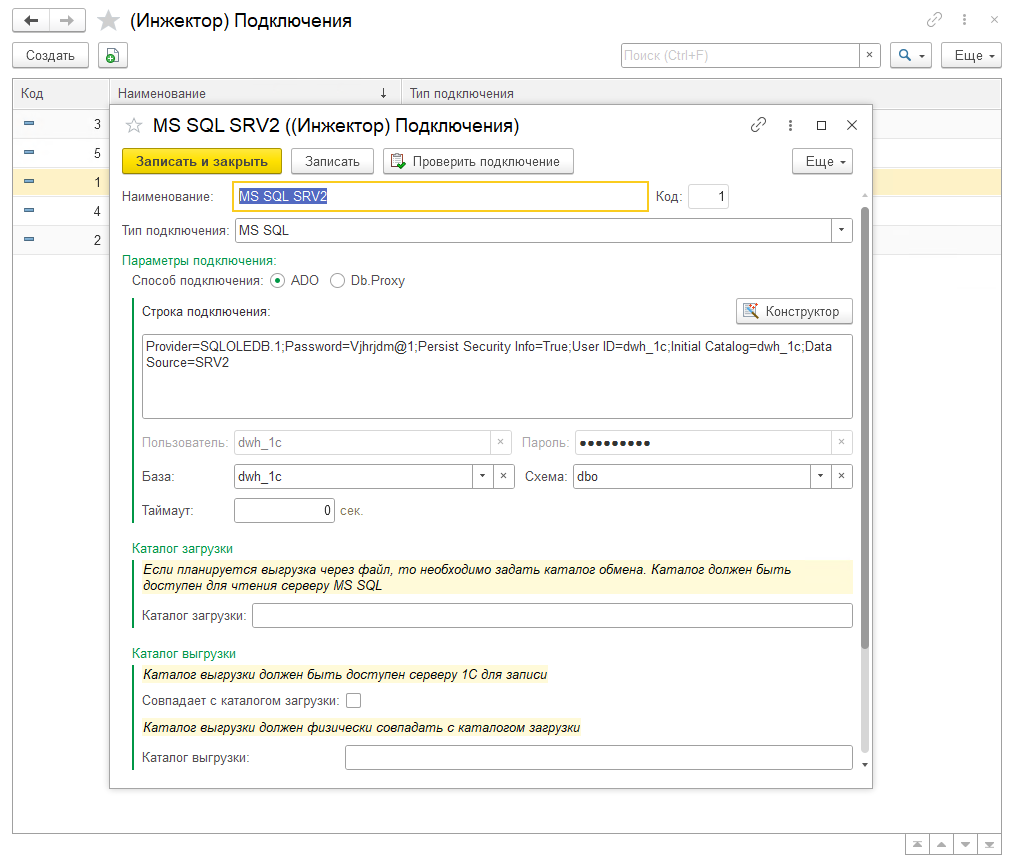Select list row with code 5
This screenshot has width=1019, height=867.
pos(61,153)
